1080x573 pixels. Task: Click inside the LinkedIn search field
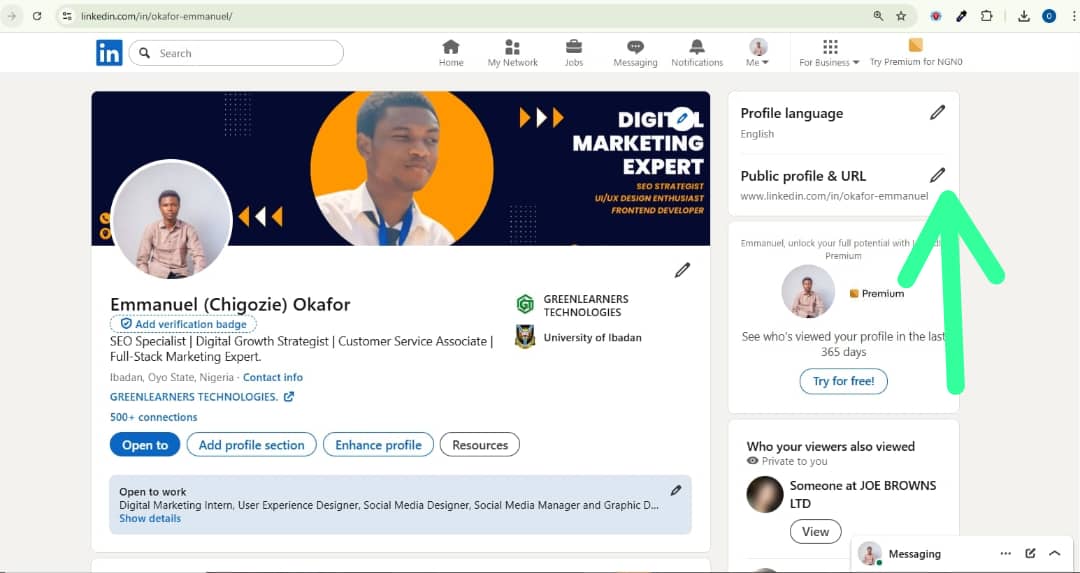[x=236, y=53]
